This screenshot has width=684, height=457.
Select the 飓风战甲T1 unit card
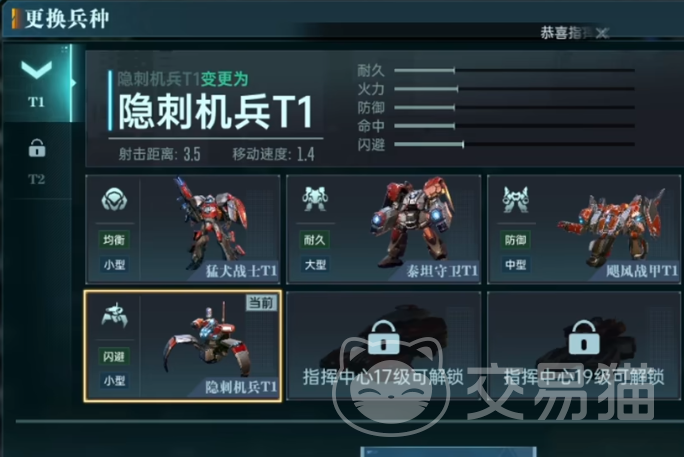click(x=584, y=229)
